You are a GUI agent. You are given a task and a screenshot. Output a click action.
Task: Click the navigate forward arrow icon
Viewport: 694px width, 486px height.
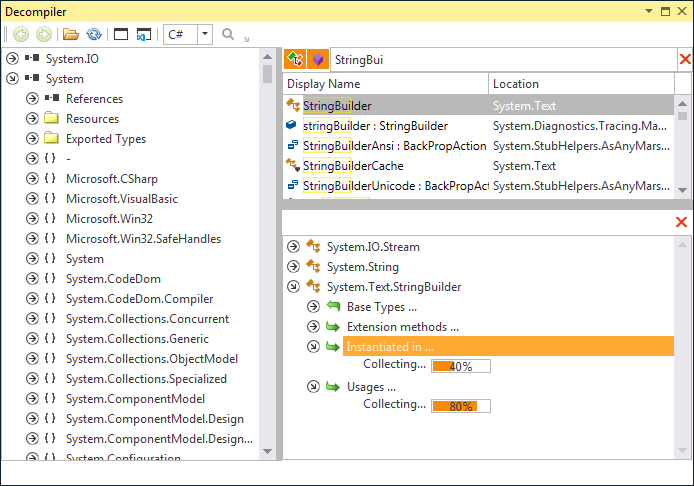pyautogui.click(x=43, y=34)
